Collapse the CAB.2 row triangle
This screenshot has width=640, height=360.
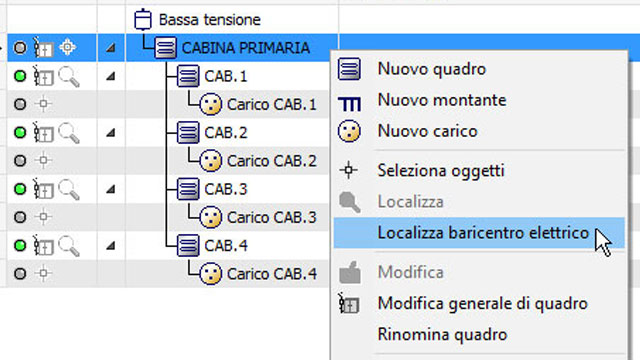pos(110,133)
